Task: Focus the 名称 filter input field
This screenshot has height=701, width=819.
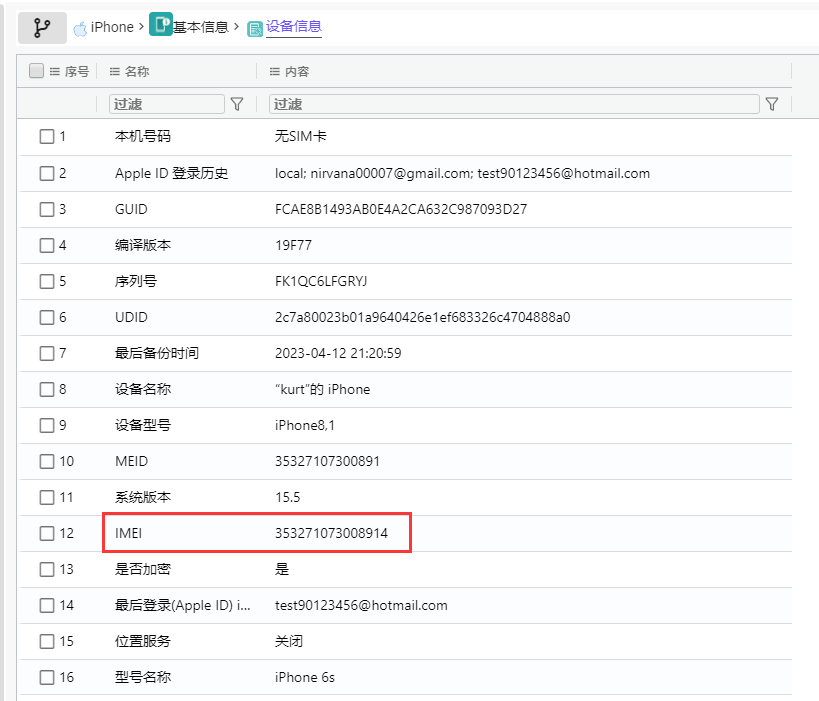Action: coord(167,104)
